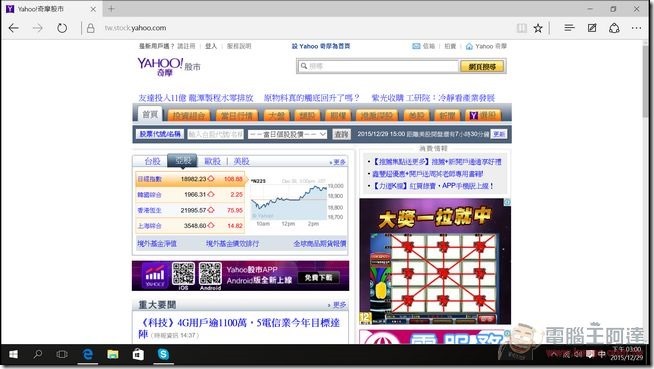Click the N225 intraday price chart
The height and width of the screenshot is (369, 654).
tap(297, 203)
